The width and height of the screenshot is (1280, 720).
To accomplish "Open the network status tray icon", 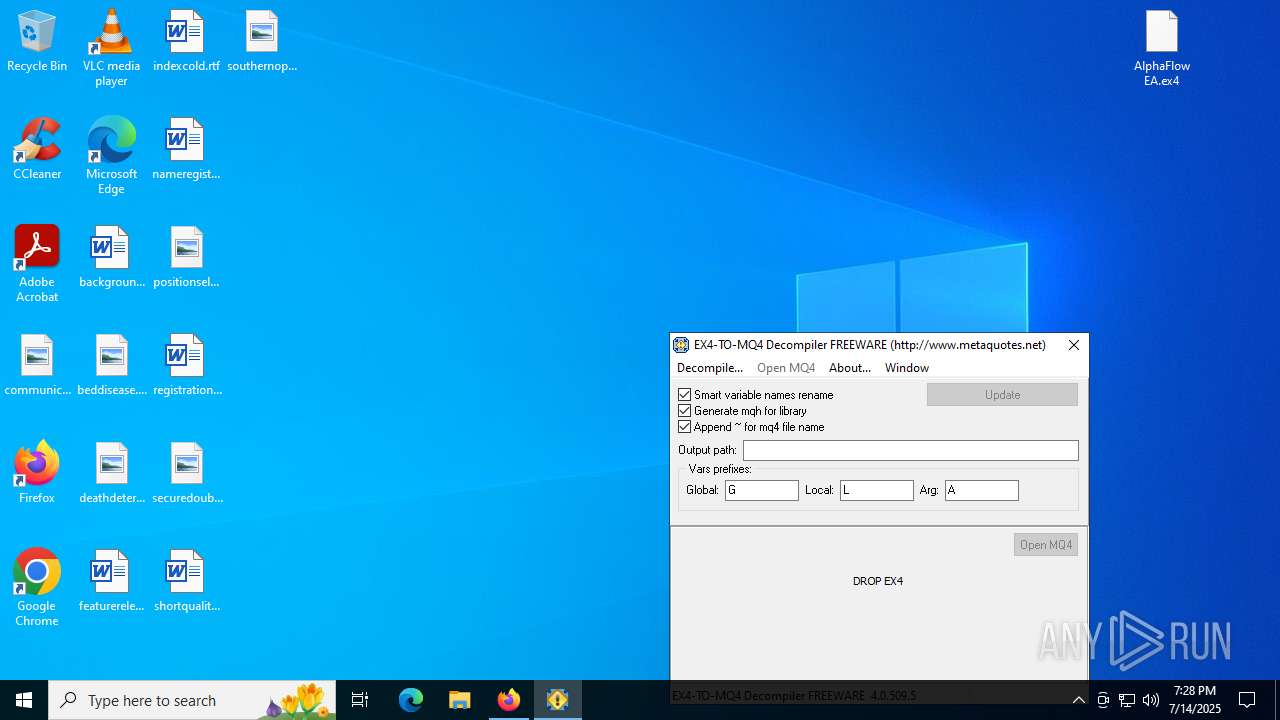I will pyautogui.click(x=1127, y=700).
